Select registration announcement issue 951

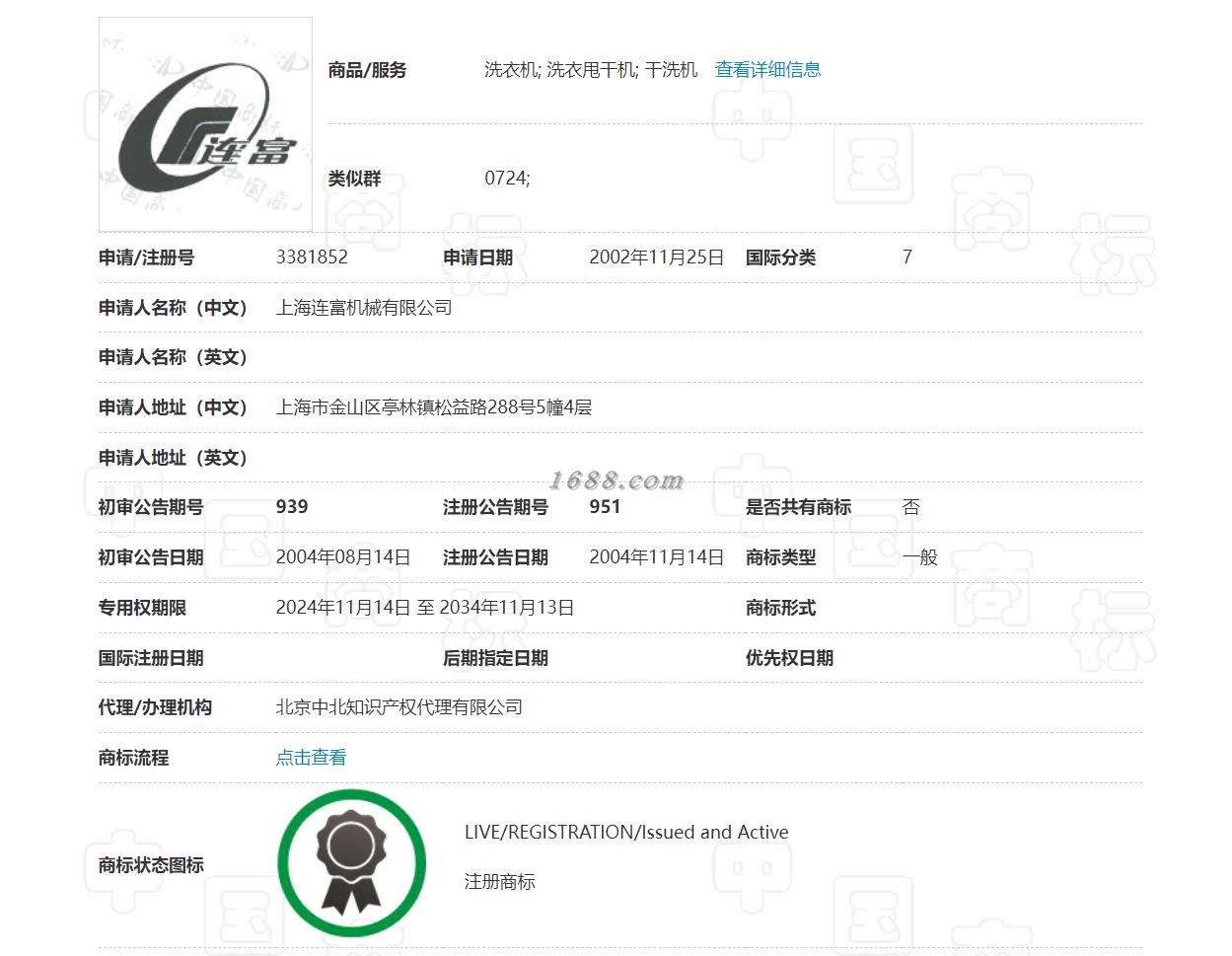605,507
